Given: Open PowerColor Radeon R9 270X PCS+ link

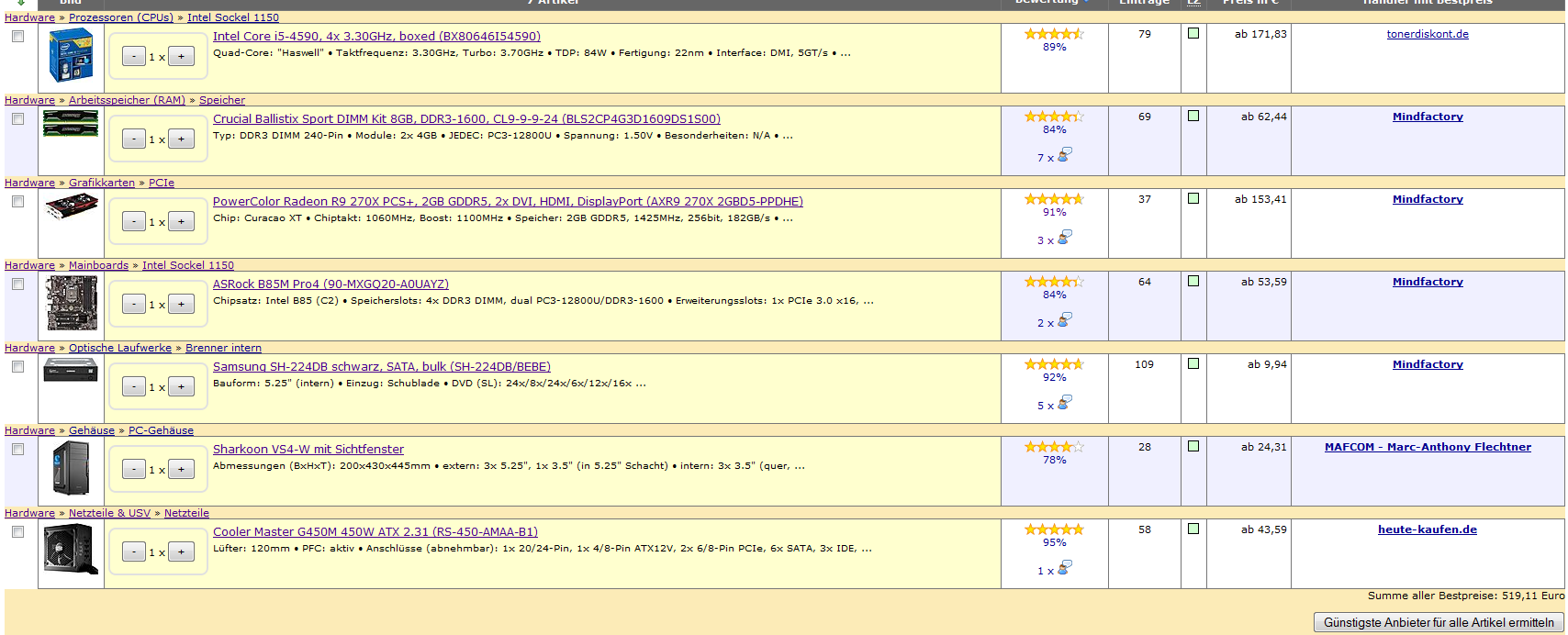Looking at the screenshot, I should (508, 202).
